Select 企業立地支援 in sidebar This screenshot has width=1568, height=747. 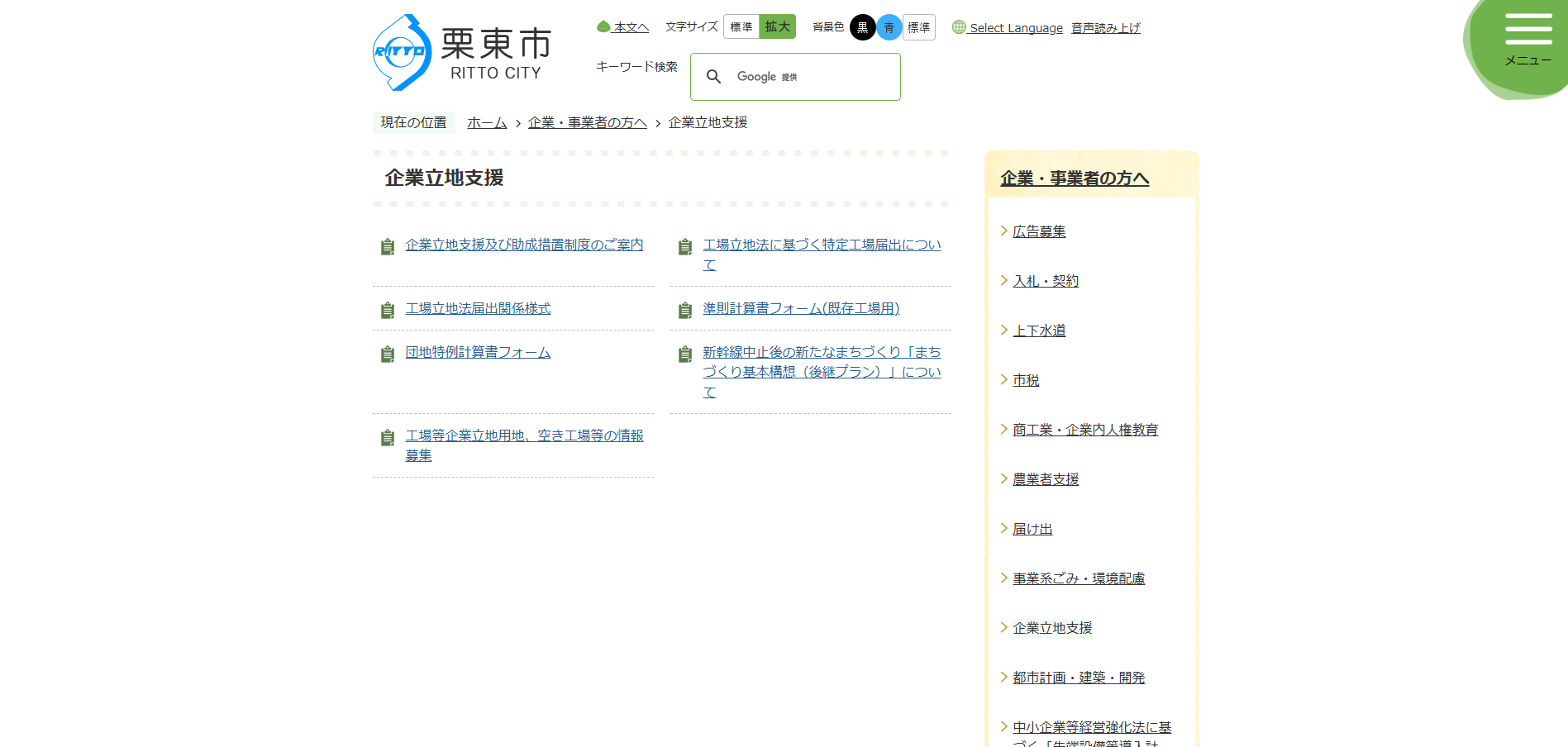point(1052,628)
